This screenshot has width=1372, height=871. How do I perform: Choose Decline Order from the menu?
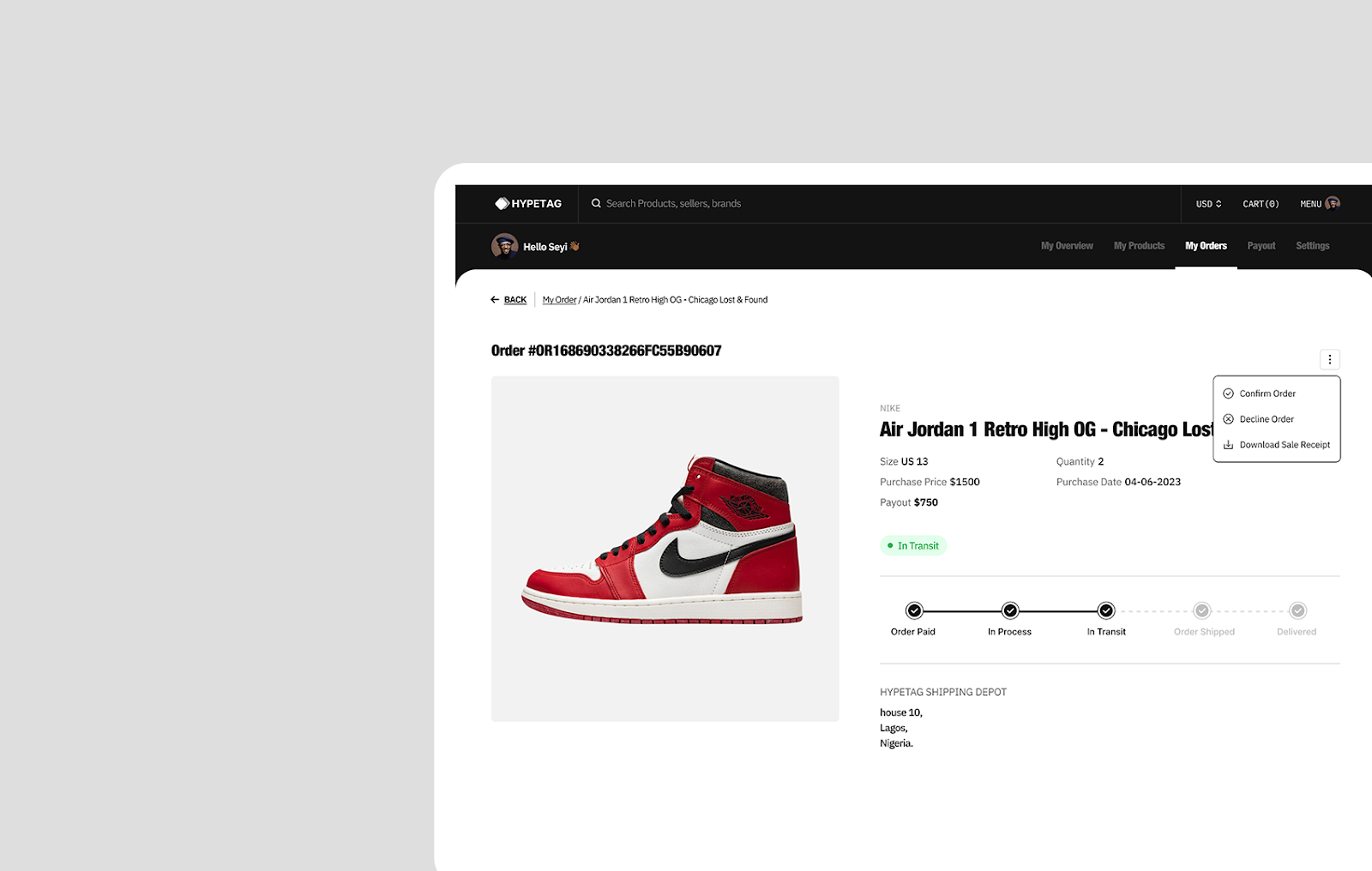pyautogui.click(x=1277, y=419)
